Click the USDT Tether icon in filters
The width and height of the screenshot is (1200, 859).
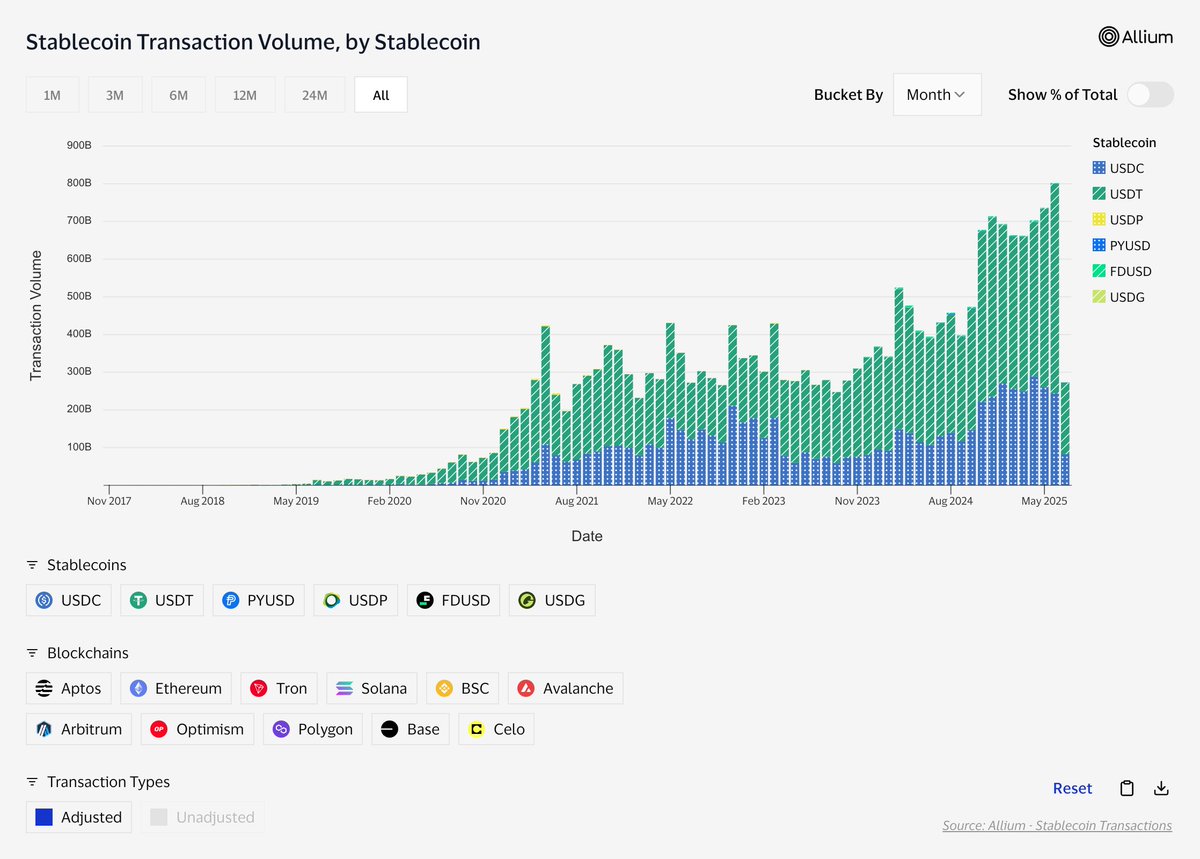[138, 601]
